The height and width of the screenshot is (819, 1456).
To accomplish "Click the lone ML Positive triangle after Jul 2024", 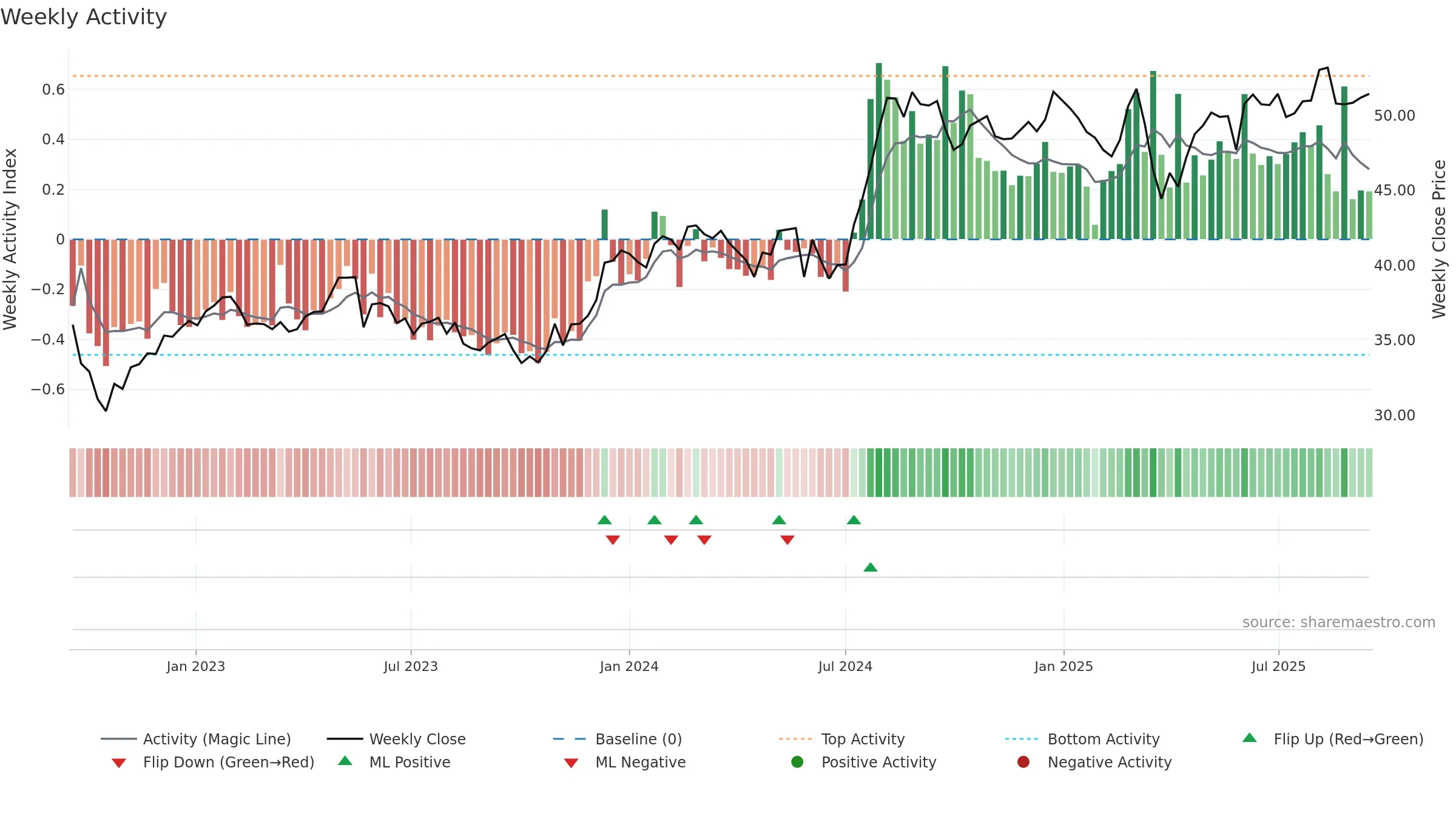I will point(871,567).
